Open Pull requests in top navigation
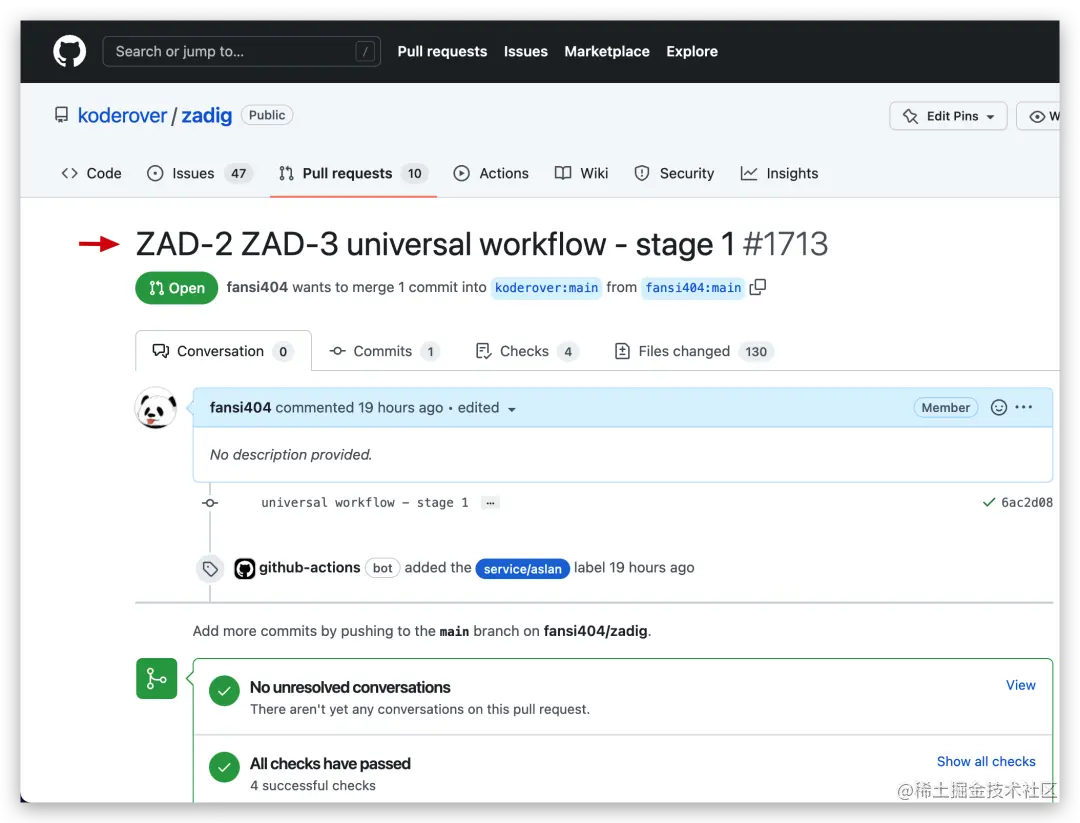The image size is (1080, 823). click(442, 52)
